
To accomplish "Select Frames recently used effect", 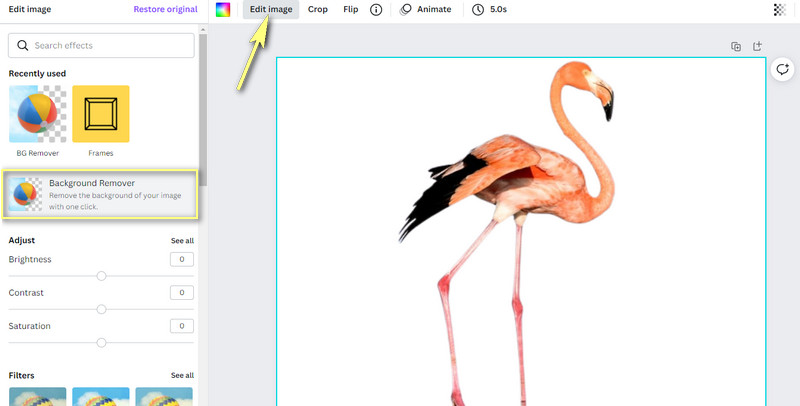I will 100,114.
